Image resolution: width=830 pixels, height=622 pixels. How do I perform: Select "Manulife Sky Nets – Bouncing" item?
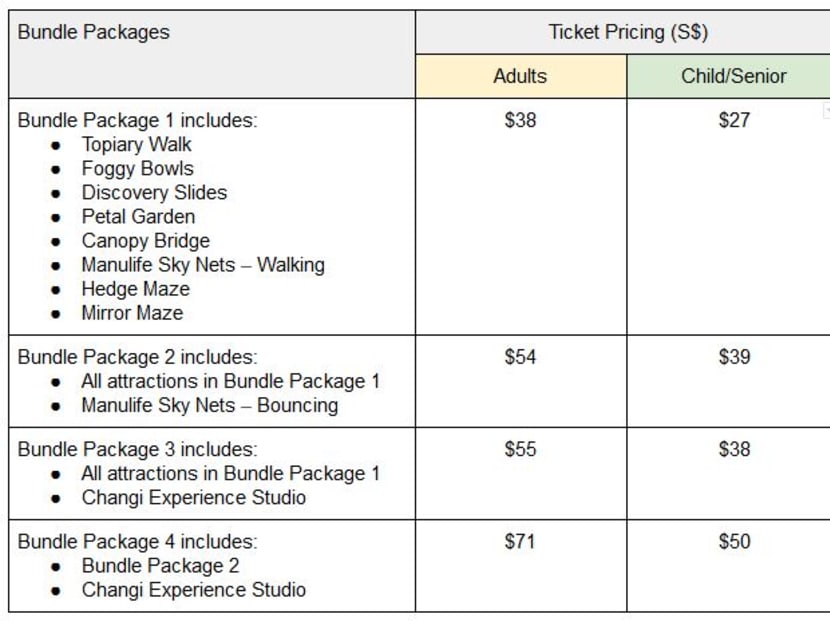pos(209,405)
